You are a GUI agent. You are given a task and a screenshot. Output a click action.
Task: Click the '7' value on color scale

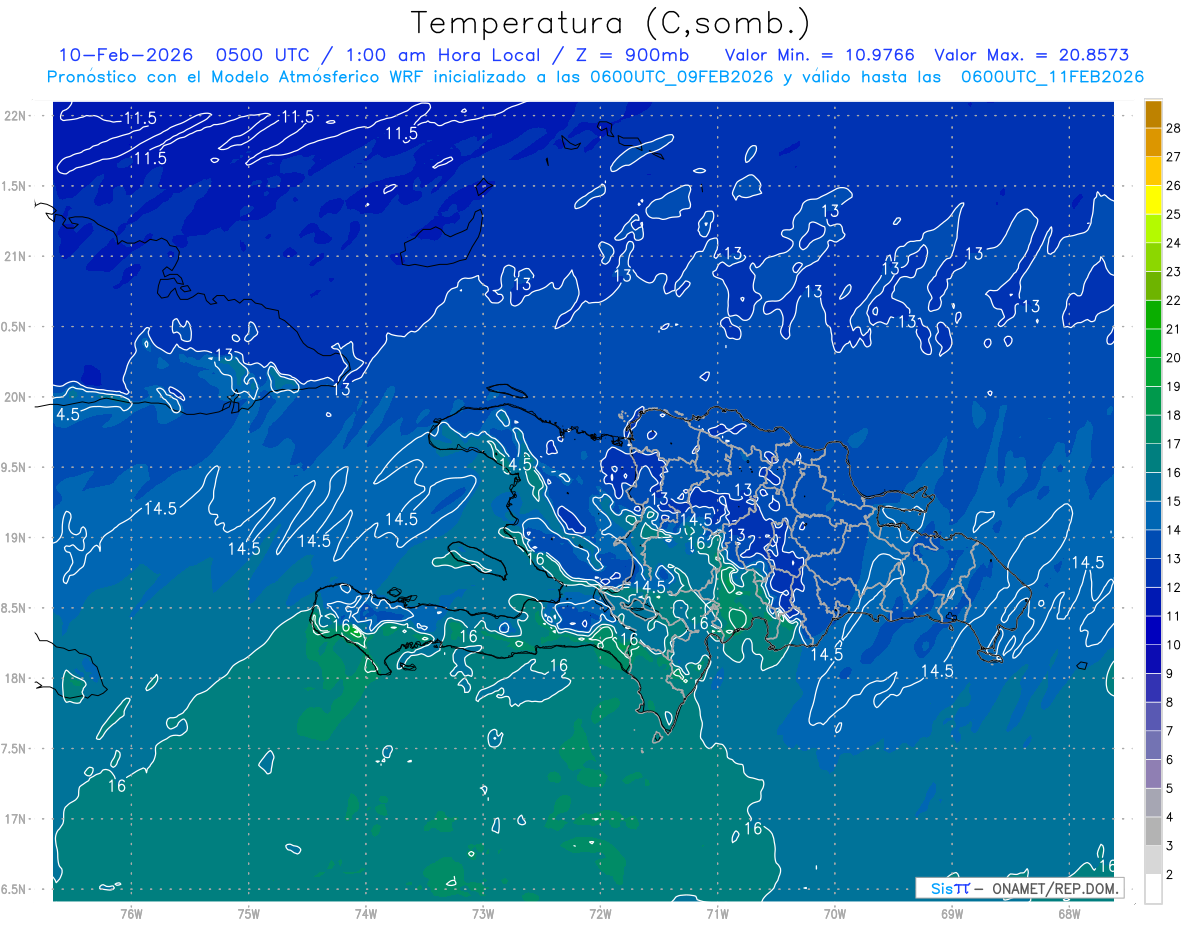[x=1170, y=731]
